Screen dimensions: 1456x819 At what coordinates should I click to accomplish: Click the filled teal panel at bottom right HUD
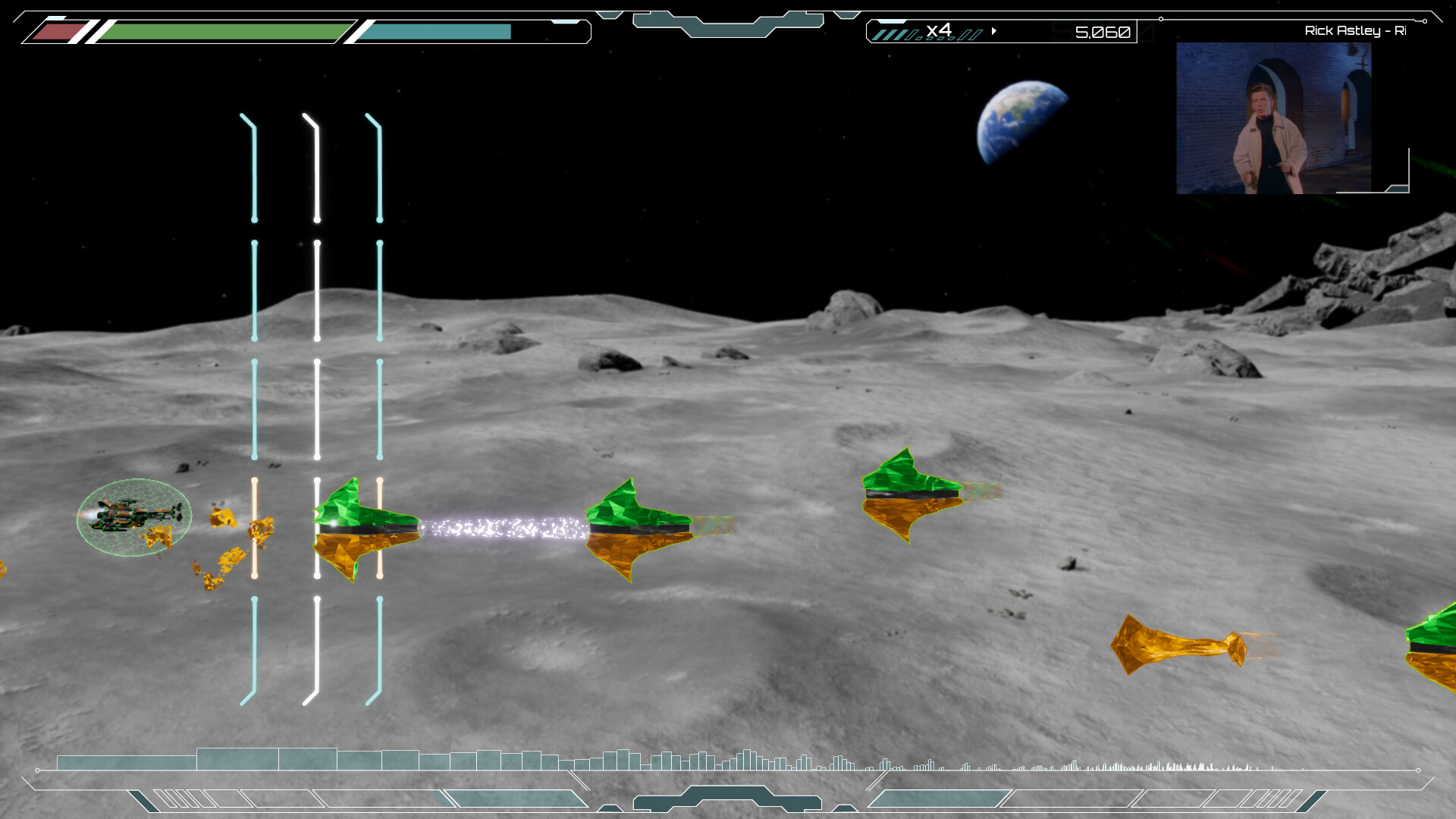[x=939, y=799]
